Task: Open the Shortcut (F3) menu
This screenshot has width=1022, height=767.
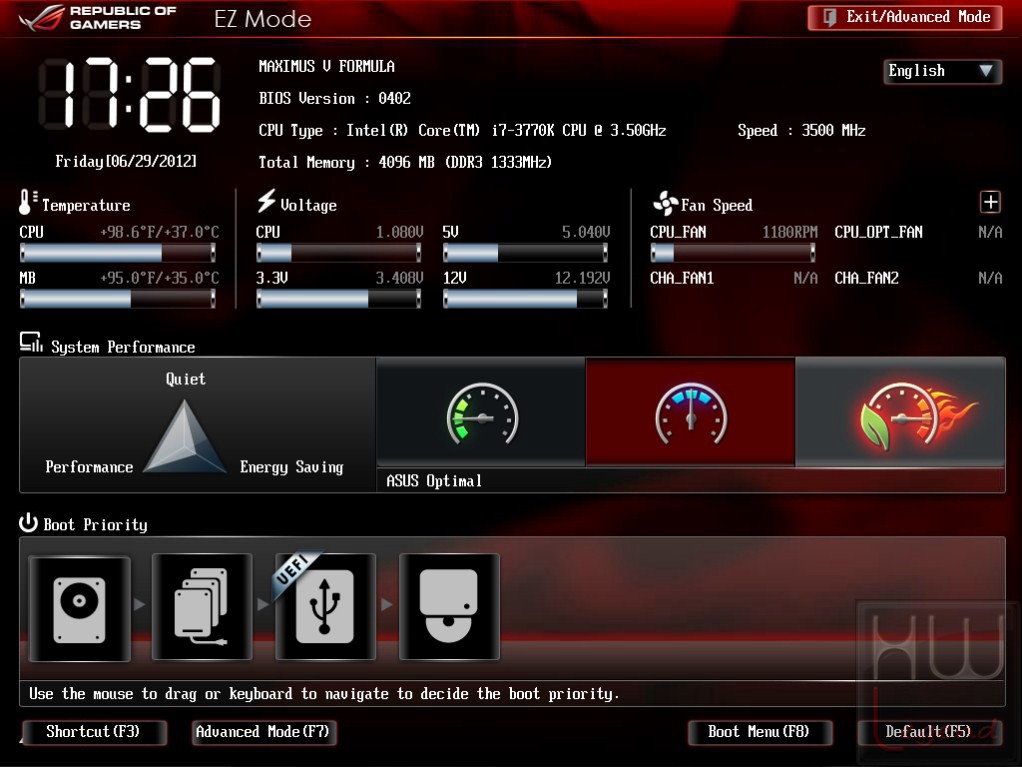Action: click(x=94, y=732)
